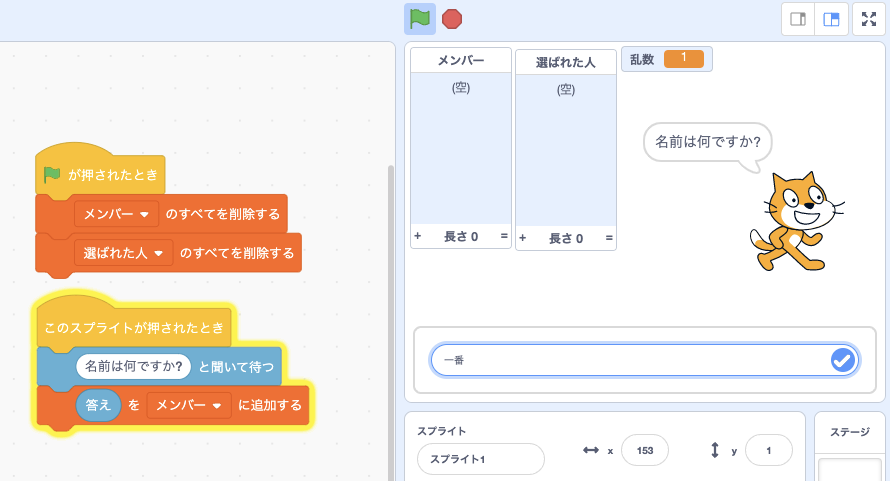Select the ステージ pane
The height and width of the screenshot is (481, 890).
[x=850, y=446]
